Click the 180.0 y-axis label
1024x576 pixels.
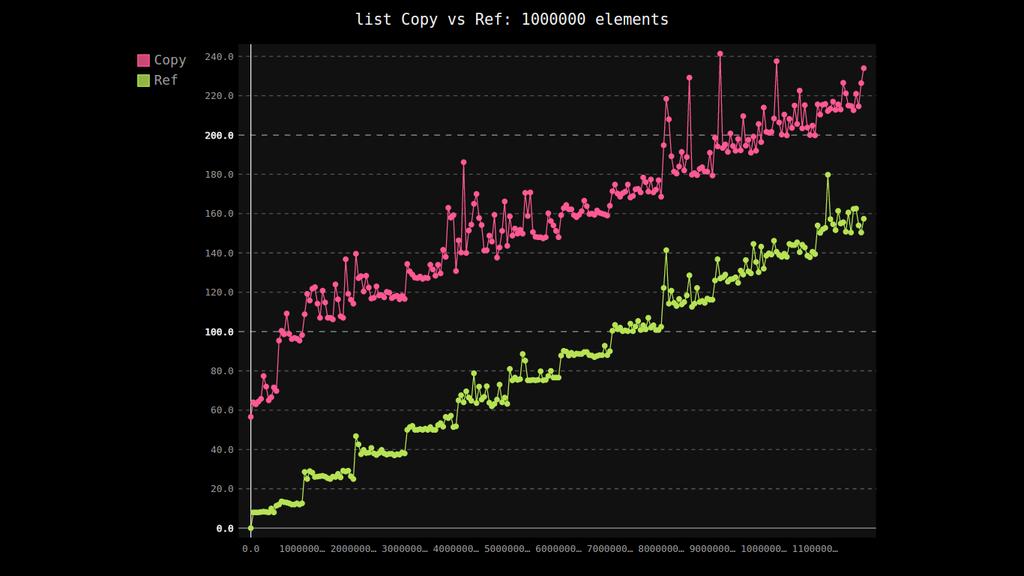pos(219,174)
